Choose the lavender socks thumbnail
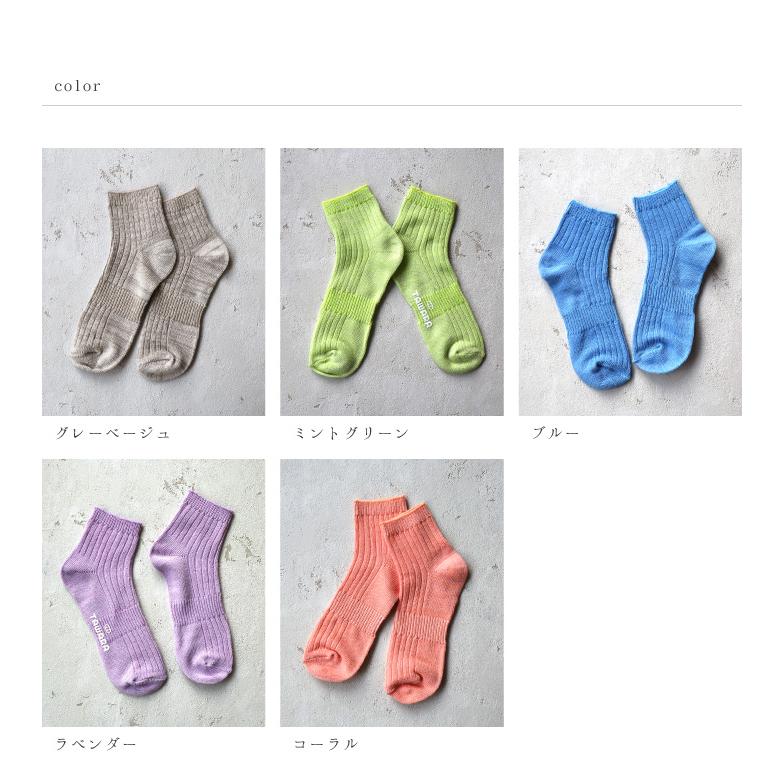 tap(154, 592)
